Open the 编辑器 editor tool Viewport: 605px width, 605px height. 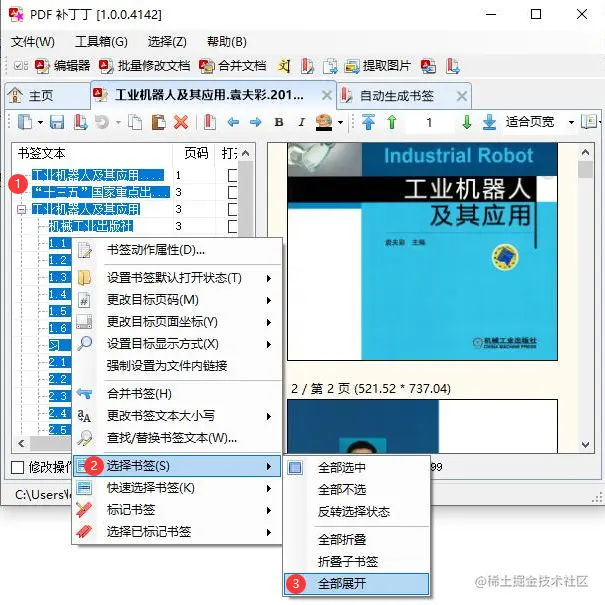click(x=62, y=66)
